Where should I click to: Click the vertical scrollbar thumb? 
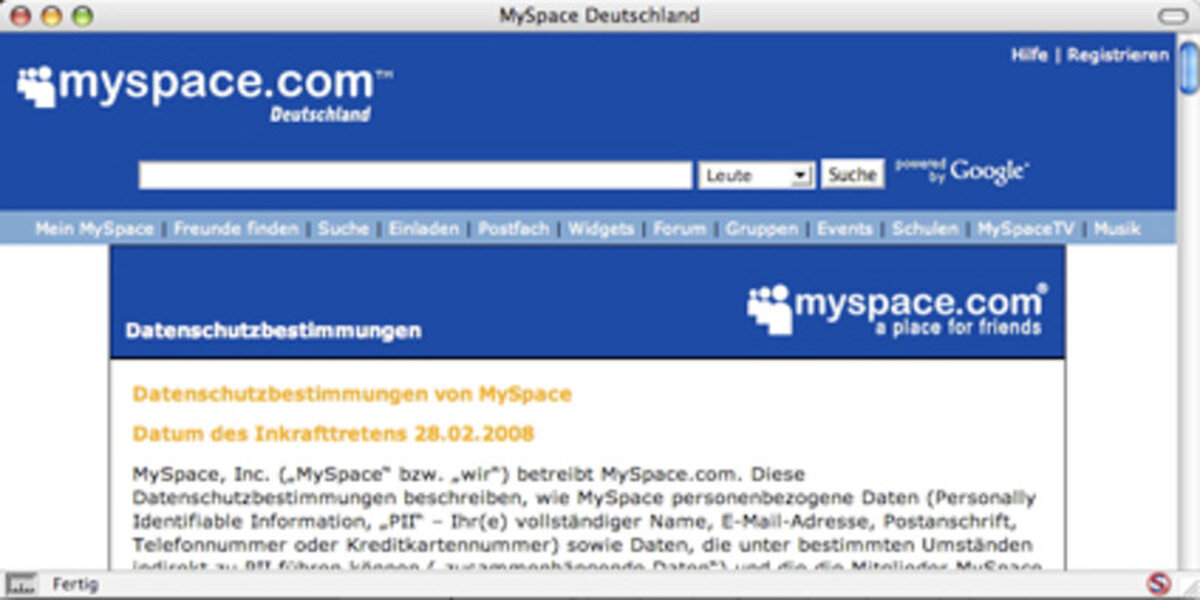pos(1188,68)
